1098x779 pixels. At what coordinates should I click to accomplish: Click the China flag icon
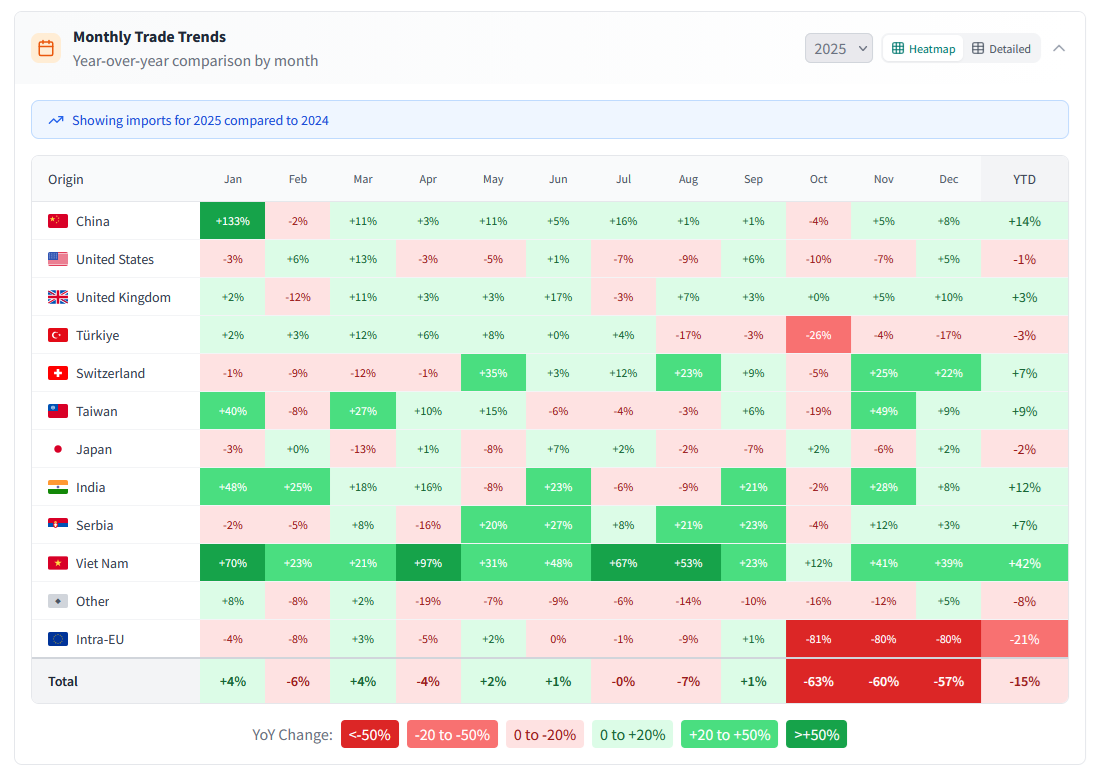point(58,220)
